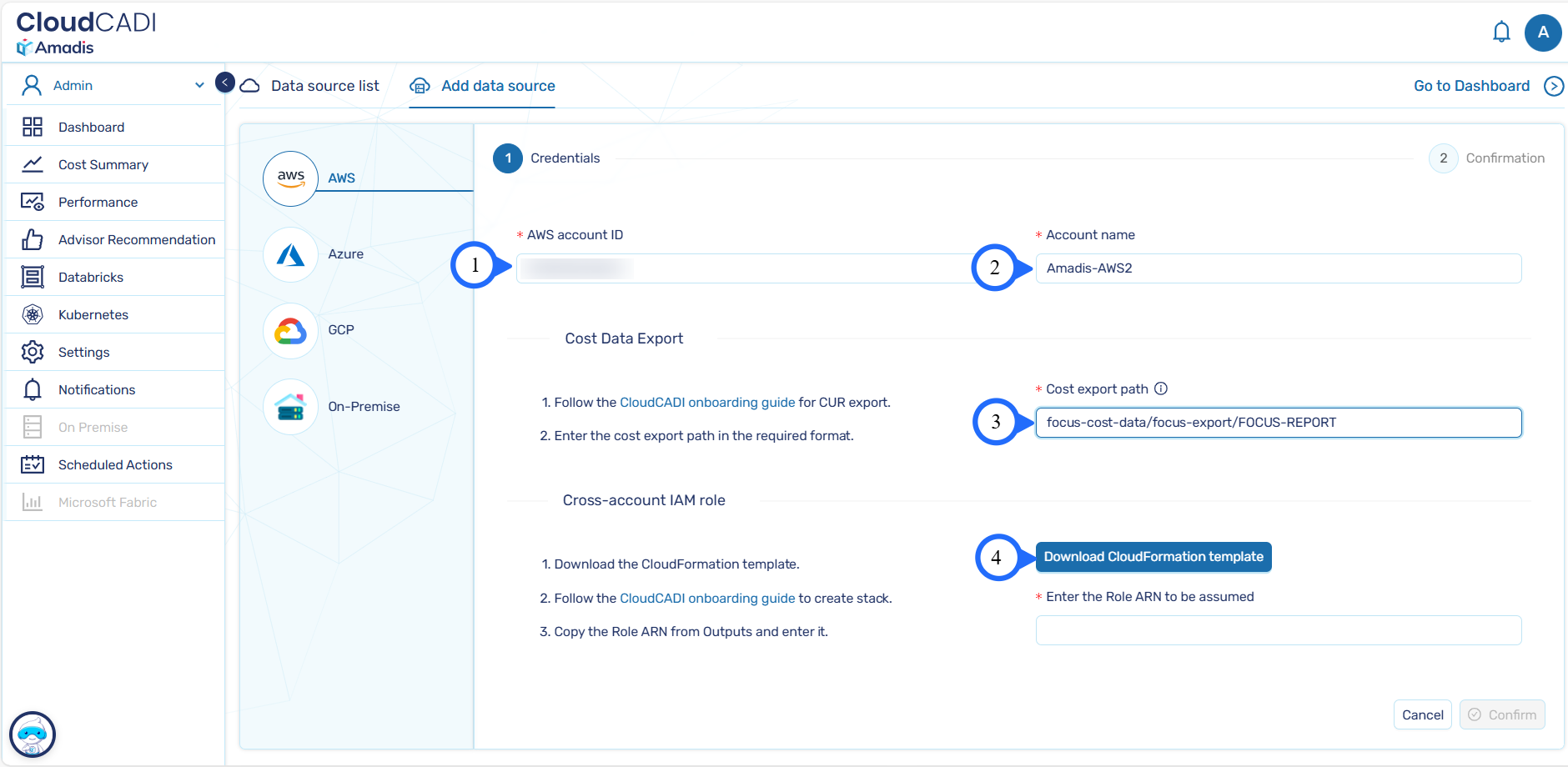1568x767 pixels.
Task: Click Download CloudFormation template button
Action: 1153,557
